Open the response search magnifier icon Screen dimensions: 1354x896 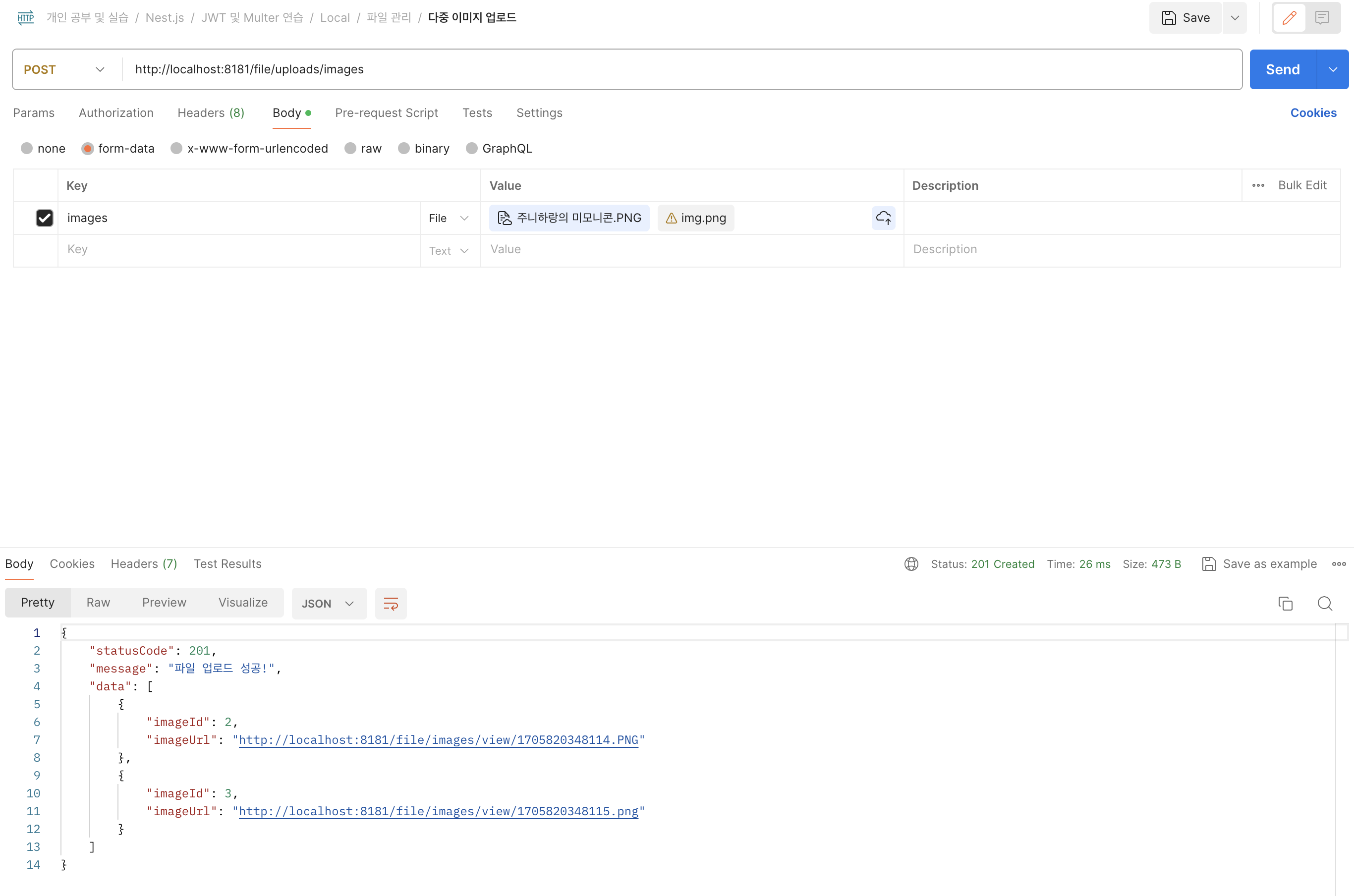coord(1325,604)
